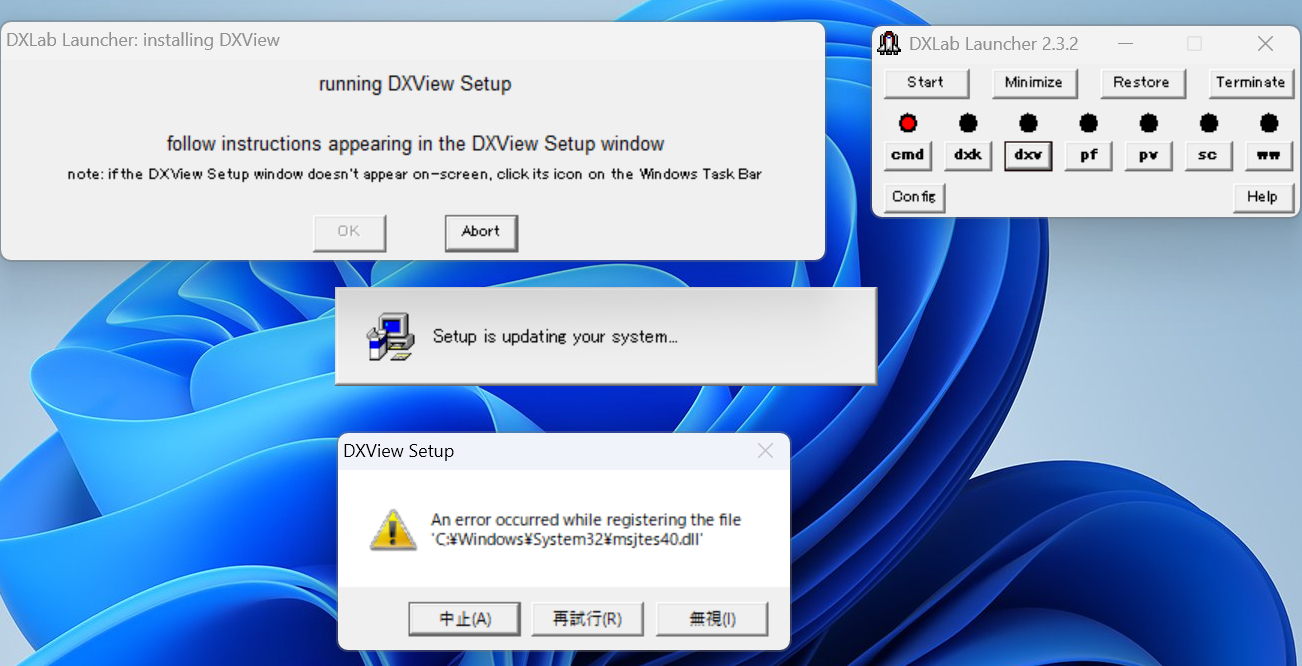Click the 'DXLab Launcher: installing DXView' title bar

click(412, 40)
